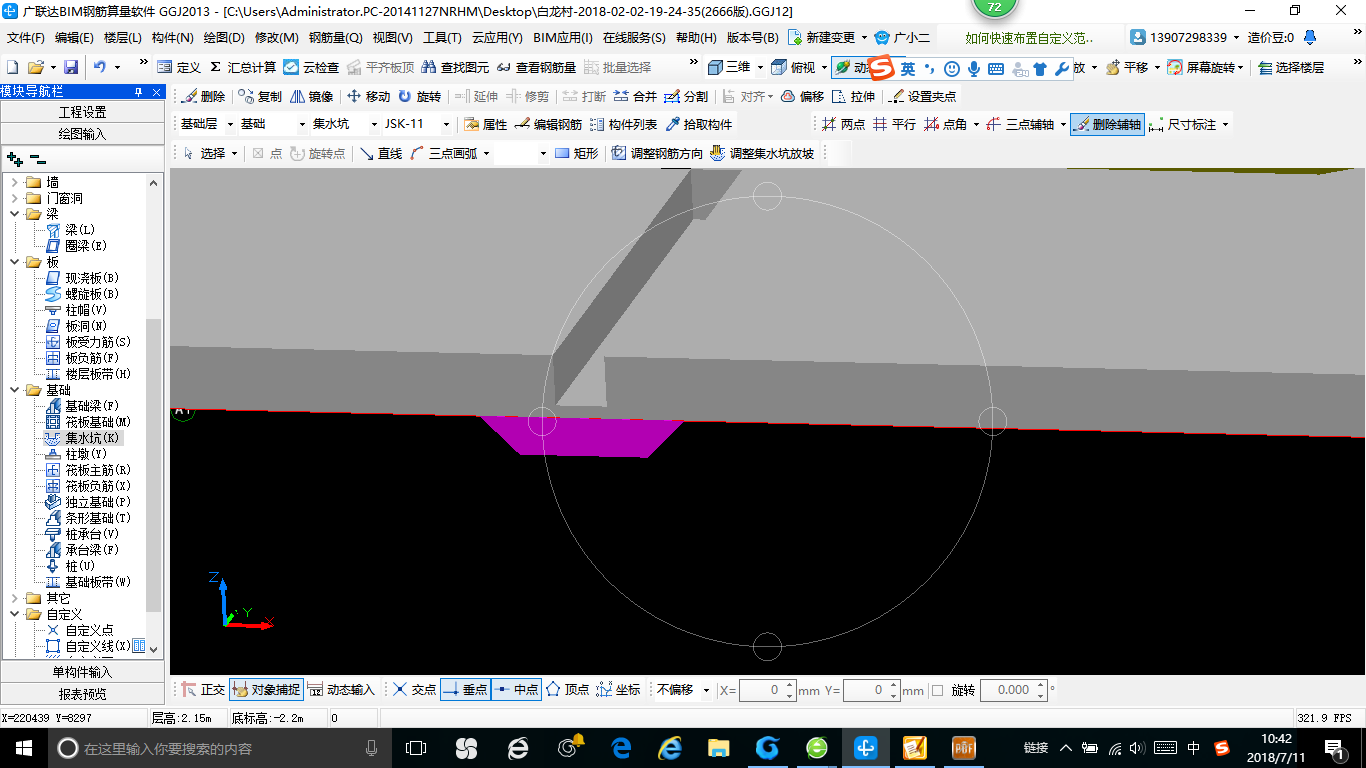The height and width of the screenshot is (768, 1366).
Task: Toggle 对象捕捉 (object snap)
Action: click(x=266, y=690)
